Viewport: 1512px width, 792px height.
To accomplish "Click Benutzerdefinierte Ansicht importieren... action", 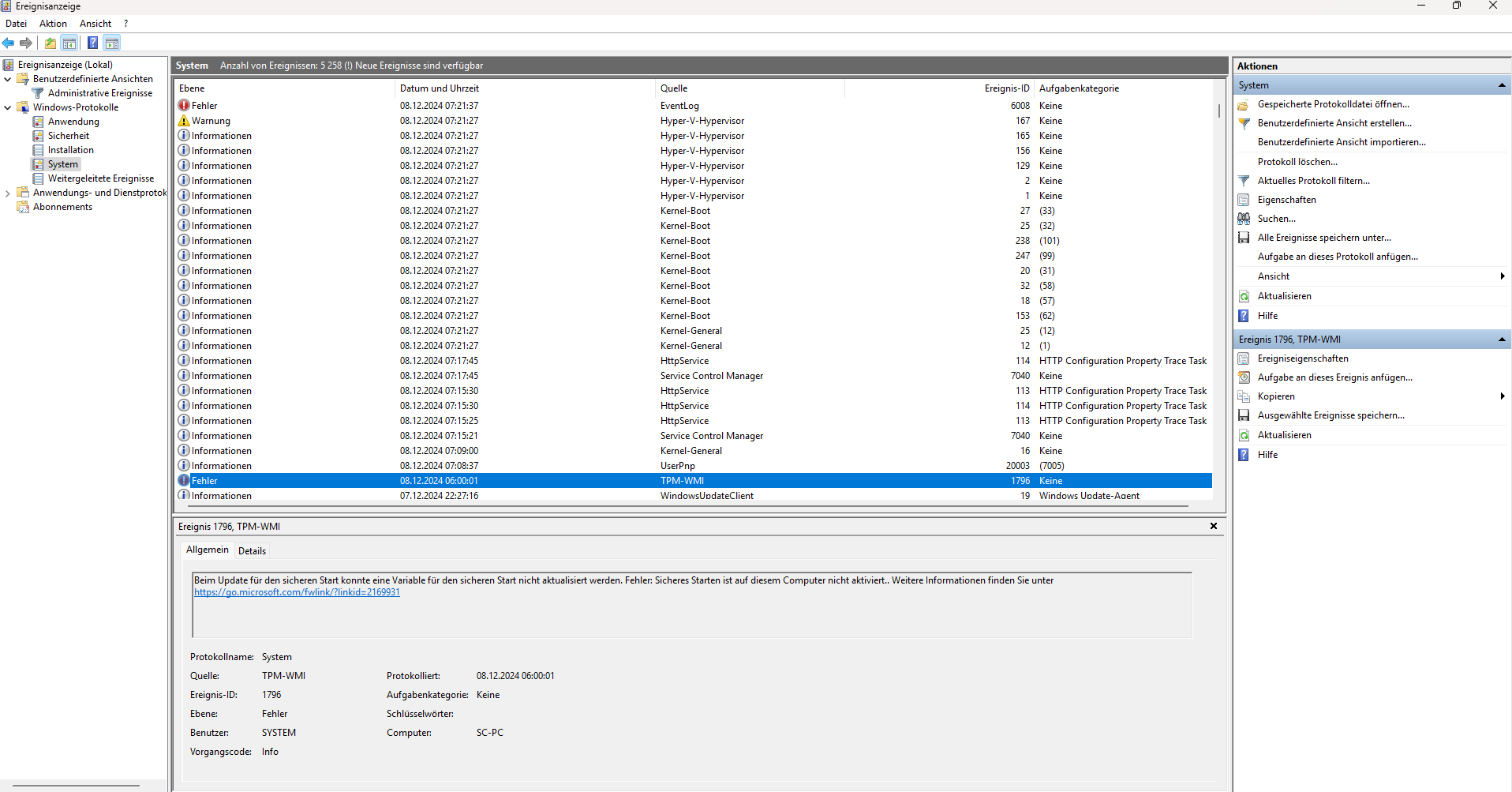I will (x=1342, y=142).
